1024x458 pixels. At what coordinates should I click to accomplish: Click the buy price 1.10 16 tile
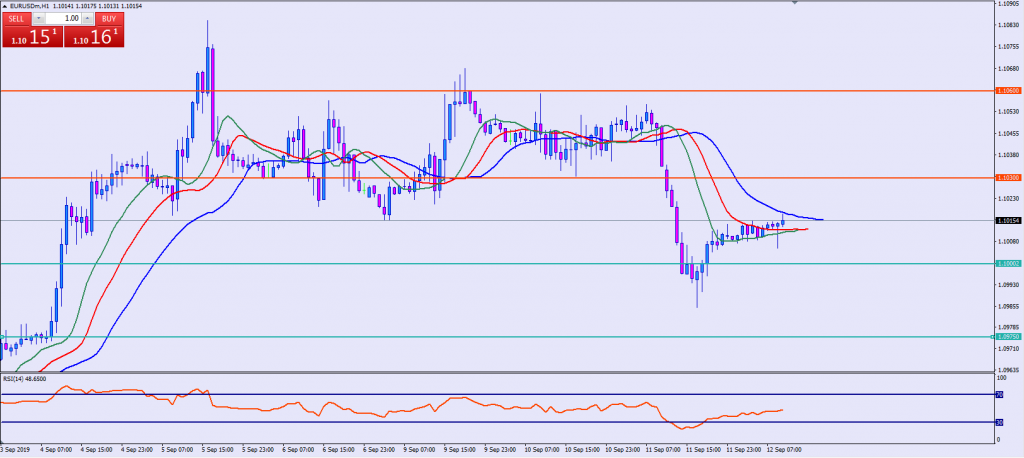pos(93,37)
